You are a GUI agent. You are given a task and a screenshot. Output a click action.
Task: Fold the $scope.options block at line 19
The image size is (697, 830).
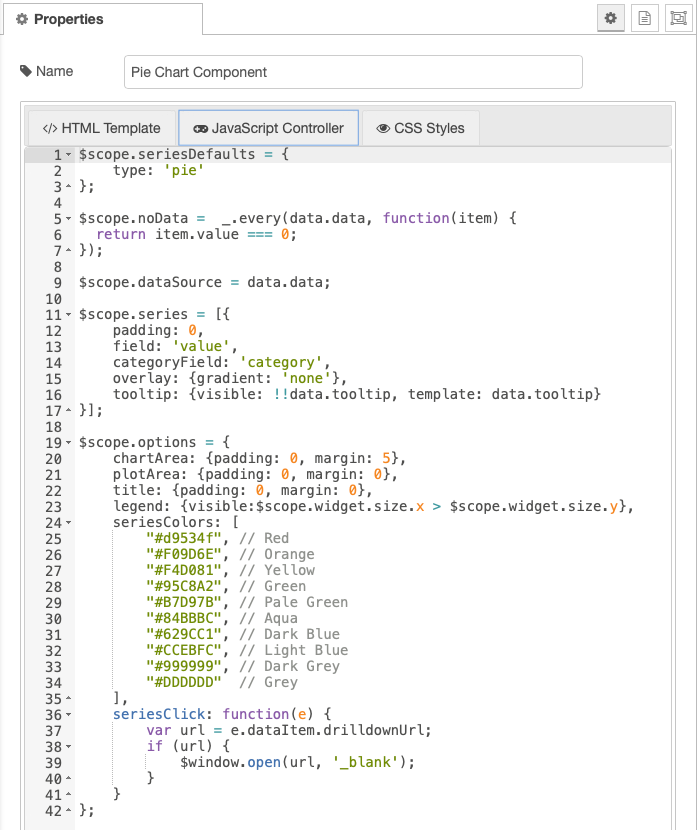(68, 443)
